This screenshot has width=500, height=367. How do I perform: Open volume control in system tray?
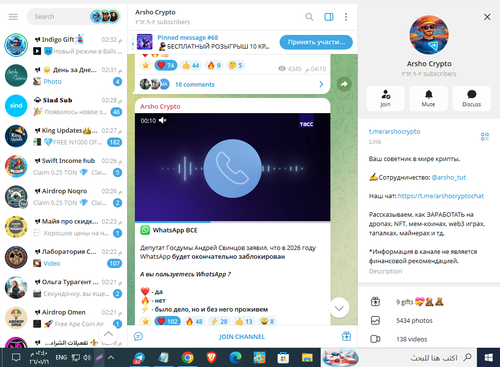click(x=87, y=358)
